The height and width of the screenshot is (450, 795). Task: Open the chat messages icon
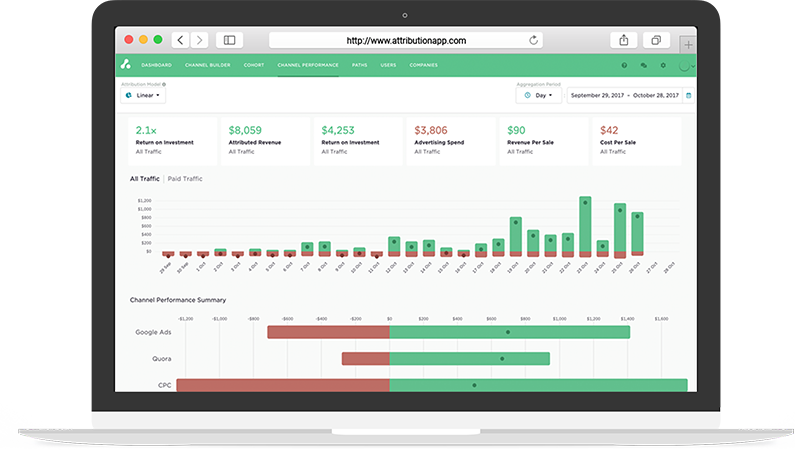643,65
